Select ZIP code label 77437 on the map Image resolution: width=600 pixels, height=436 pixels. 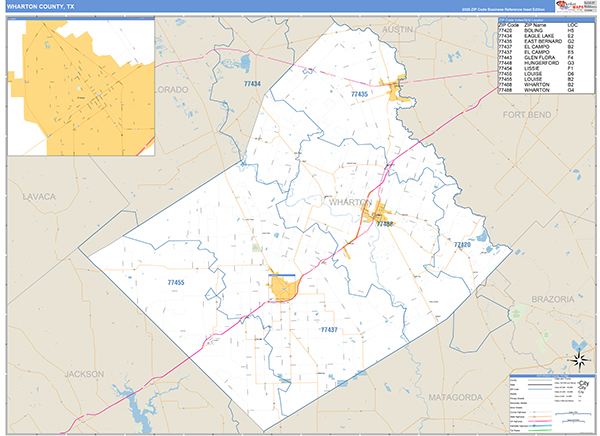point(329,330)
